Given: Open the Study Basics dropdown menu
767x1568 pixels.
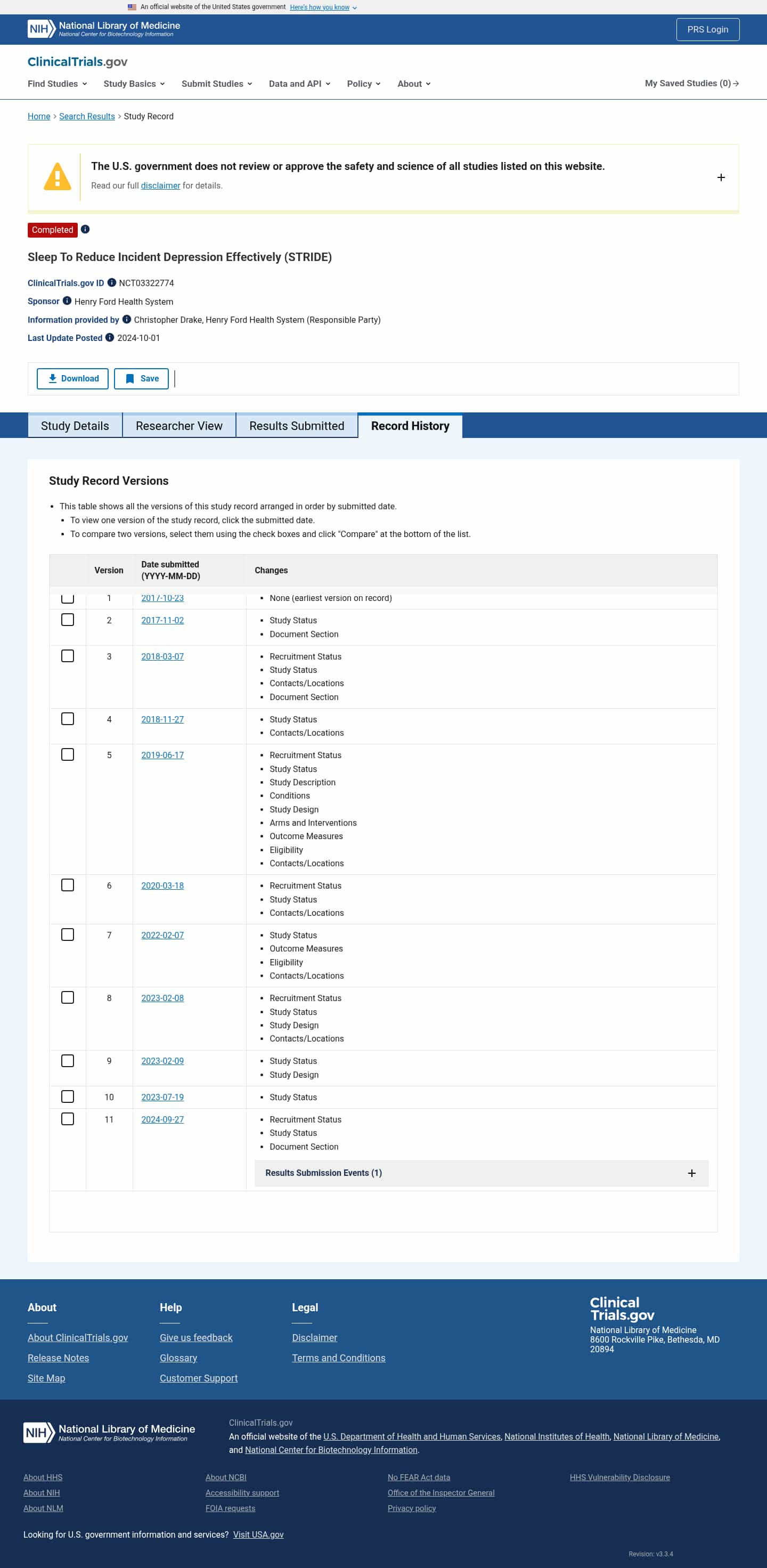Looking at the screenshot, I should 134,84.
